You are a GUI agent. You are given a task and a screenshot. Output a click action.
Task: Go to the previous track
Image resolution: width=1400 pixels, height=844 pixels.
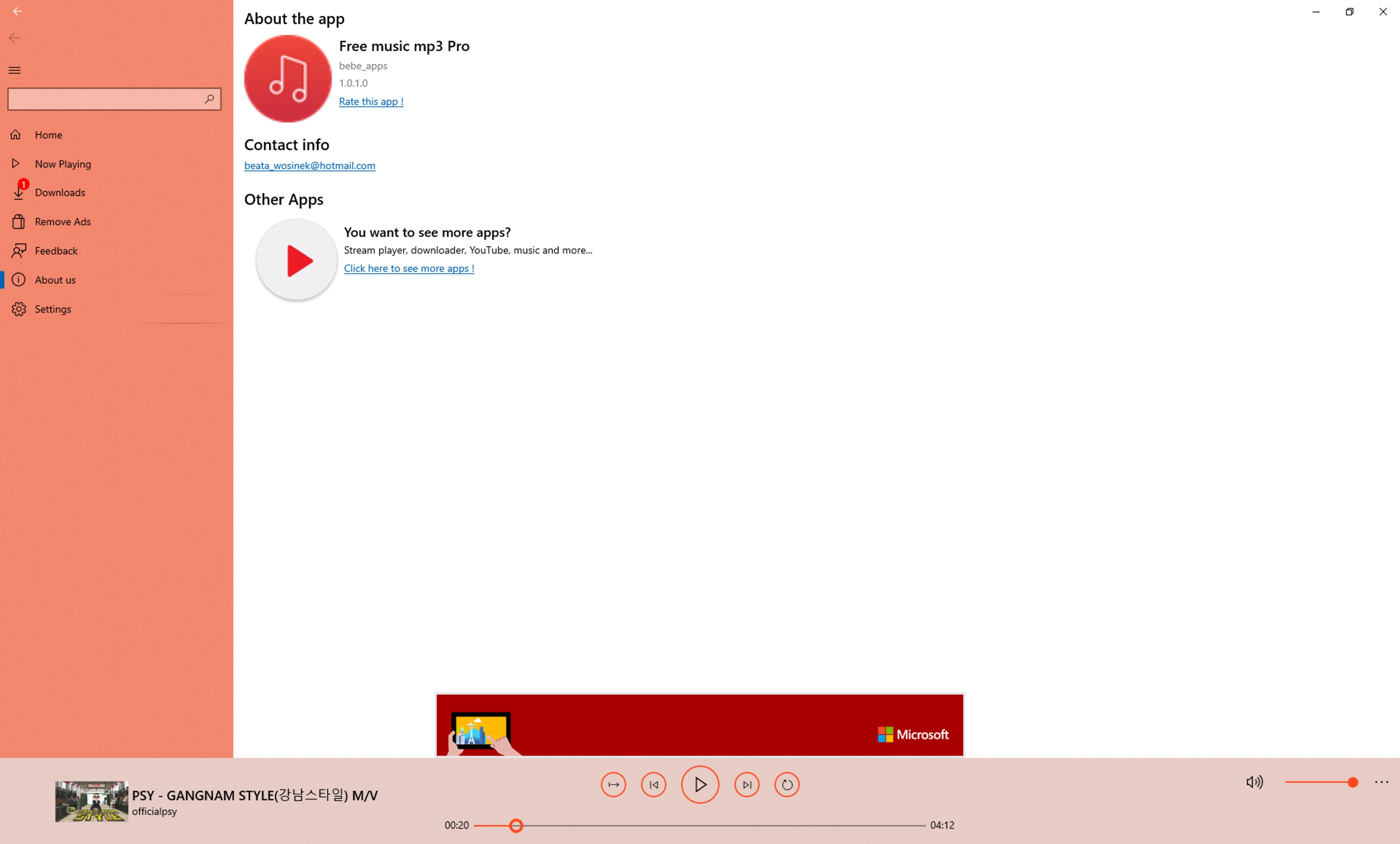click(x=653, y=784)
